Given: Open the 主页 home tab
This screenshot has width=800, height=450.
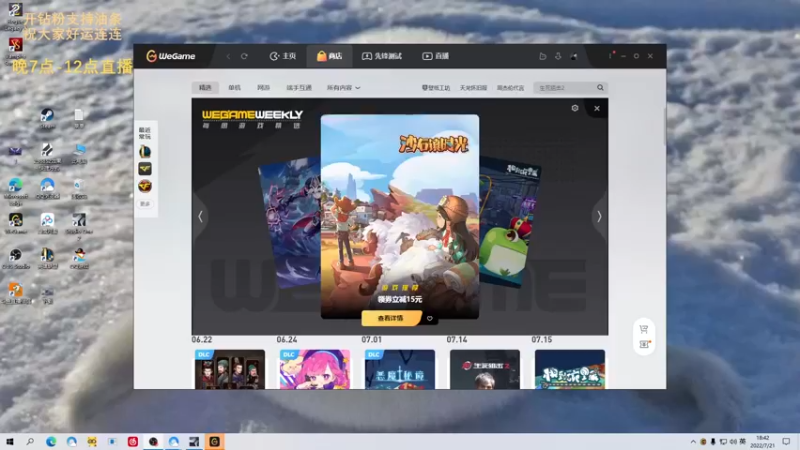Looking at the screenshot, I should click(x=283, y=56).
